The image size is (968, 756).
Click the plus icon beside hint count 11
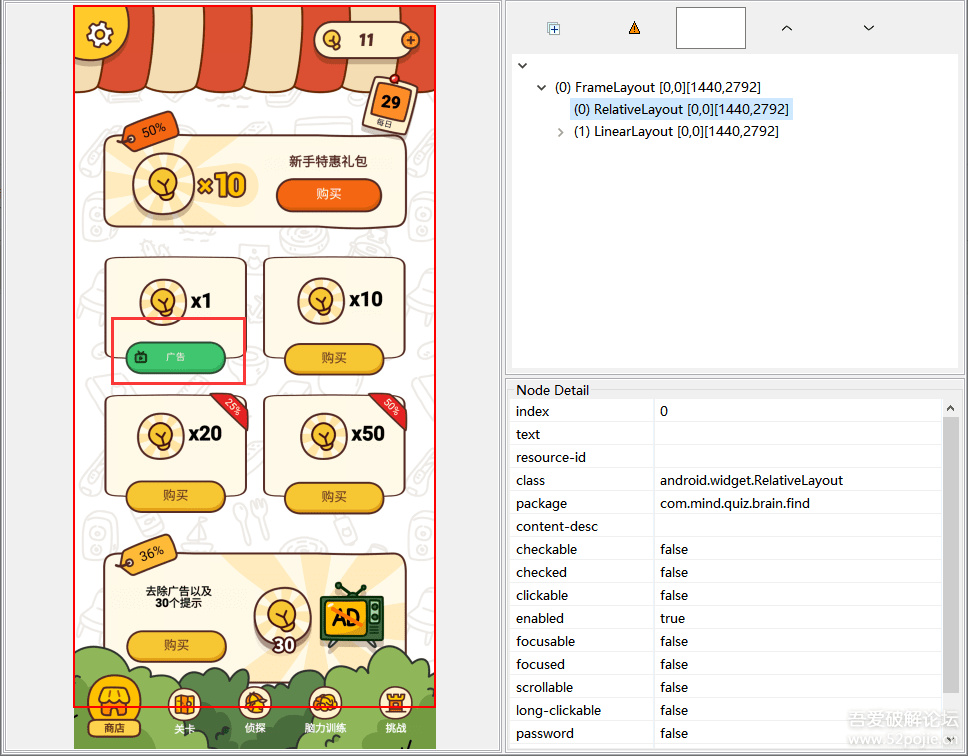(410, 40)
